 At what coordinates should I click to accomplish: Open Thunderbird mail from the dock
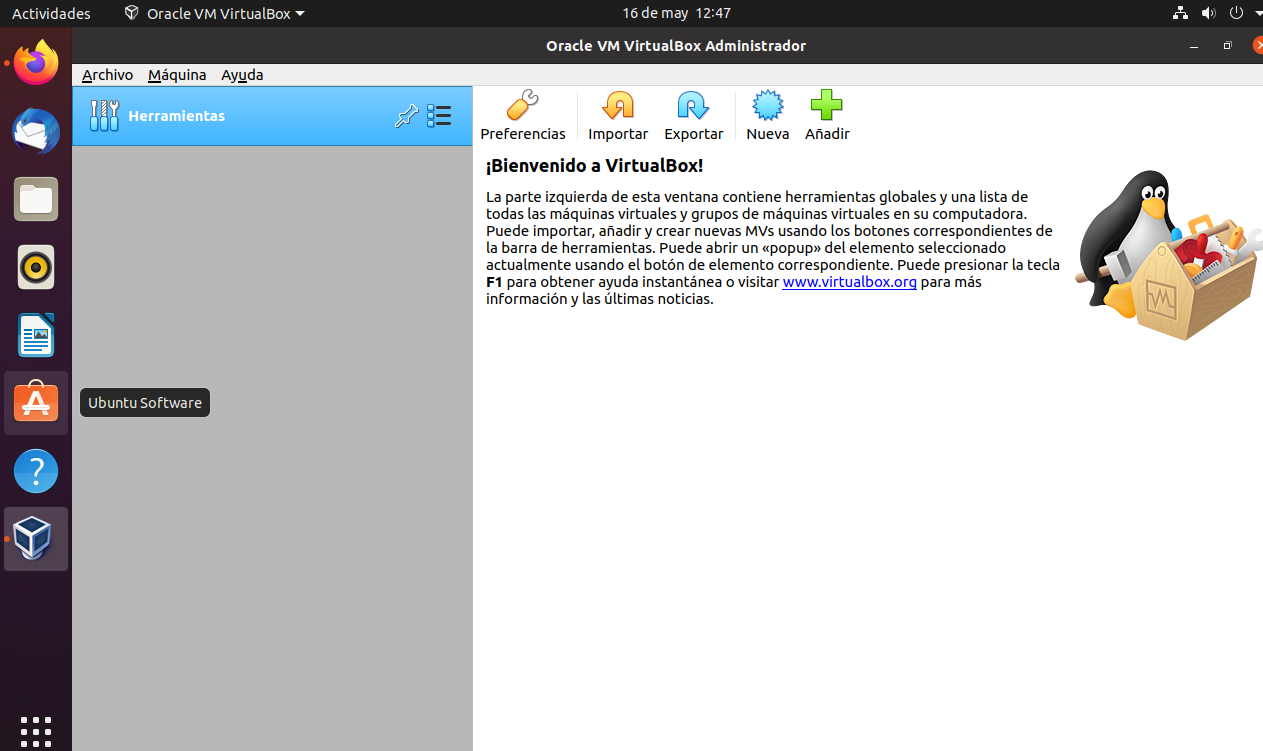tap(36, 131)
